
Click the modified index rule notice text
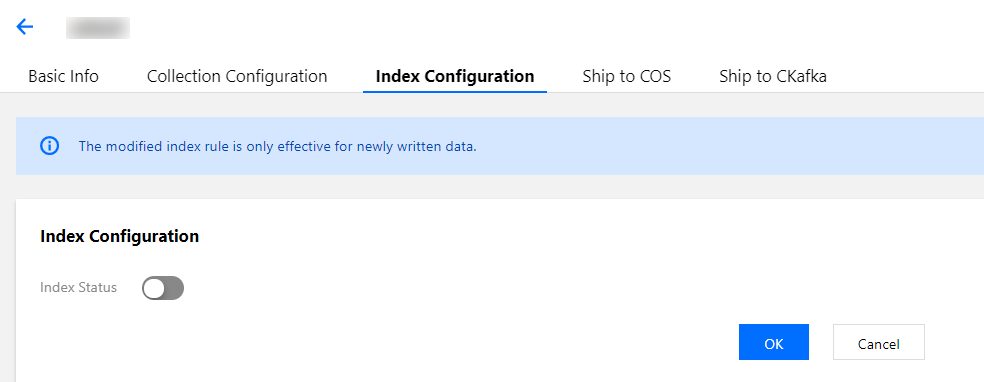point(277,147)
